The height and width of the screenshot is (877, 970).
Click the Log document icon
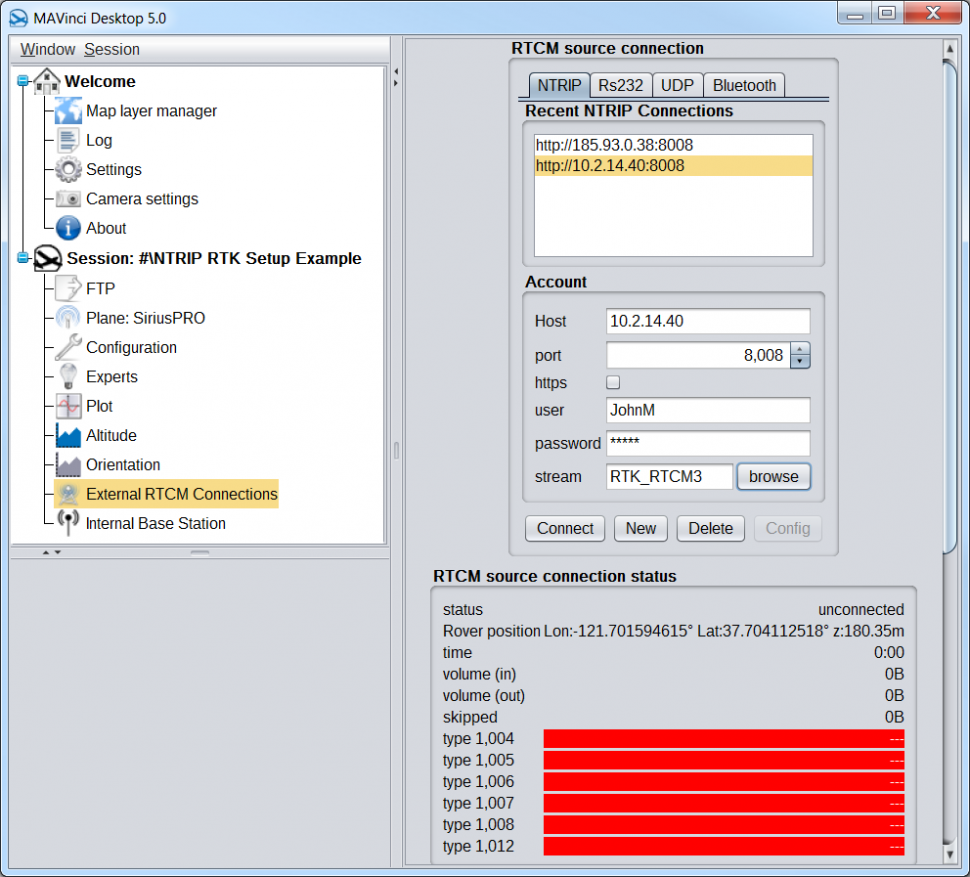click(x=68, y=140)
